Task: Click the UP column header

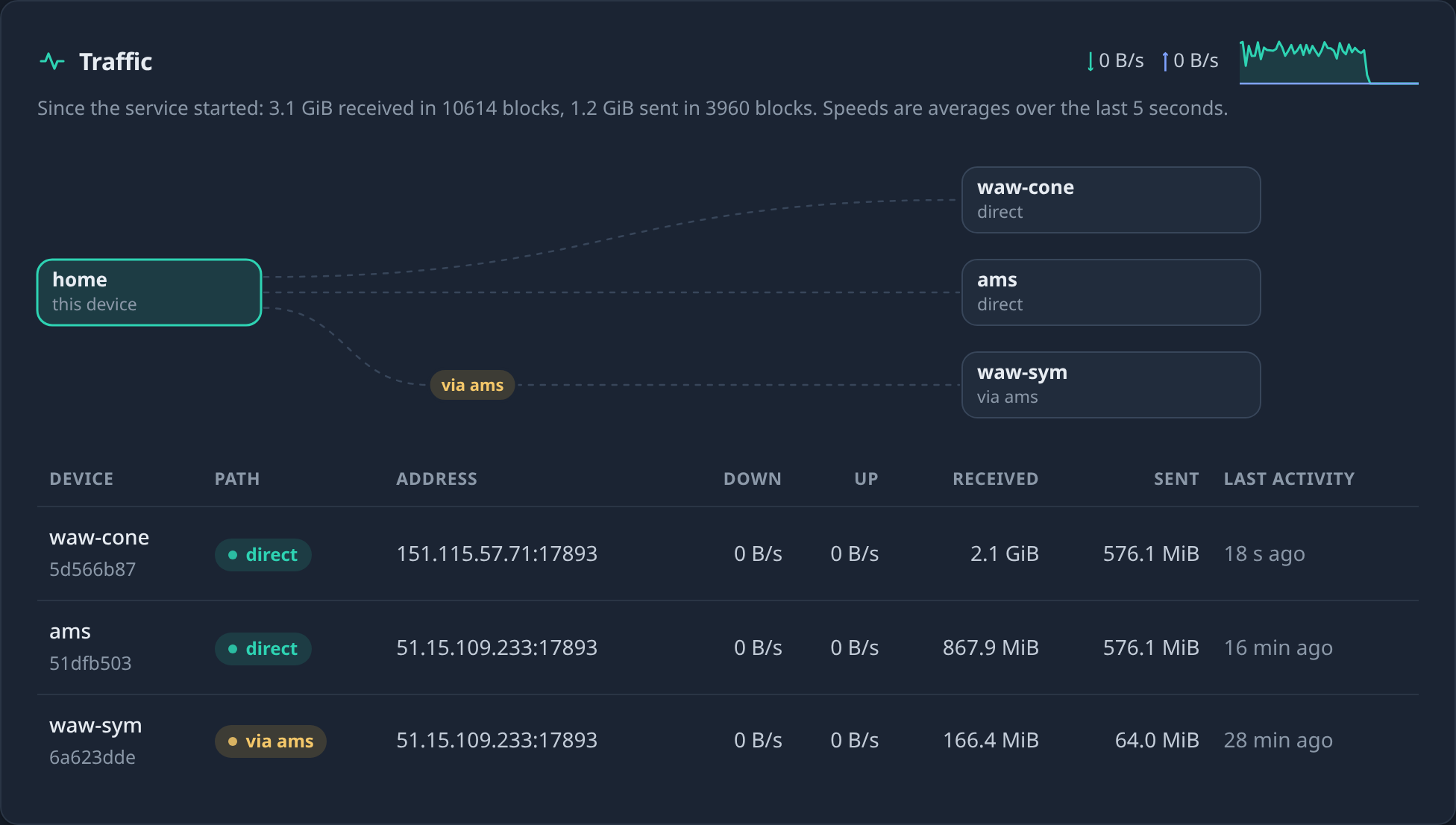Action: (x=866, y=479)
